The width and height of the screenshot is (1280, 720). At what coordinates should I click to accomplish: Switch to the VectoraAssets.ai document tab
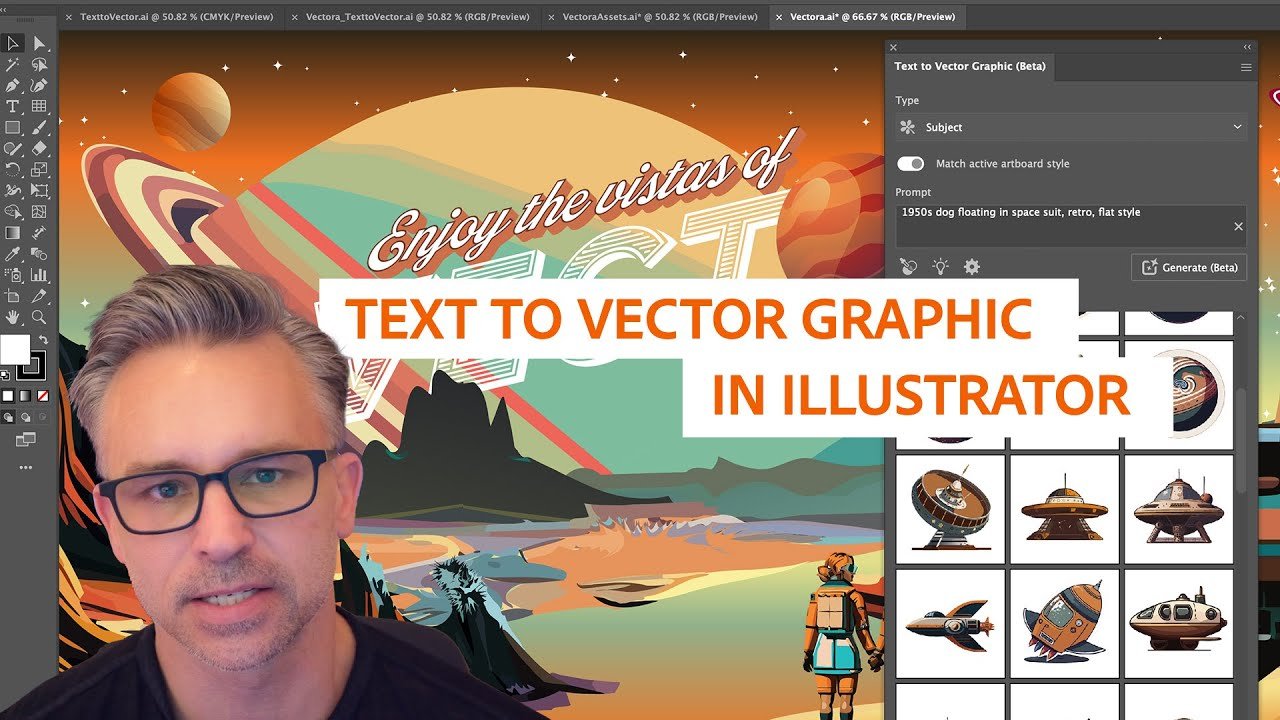point(659,17)
